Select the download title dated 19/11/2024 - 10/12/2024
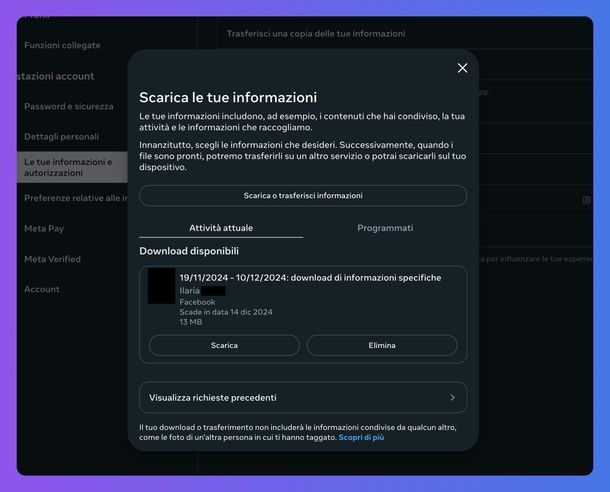The width and height of the screenshot is (610, 492). pos(310,278)
